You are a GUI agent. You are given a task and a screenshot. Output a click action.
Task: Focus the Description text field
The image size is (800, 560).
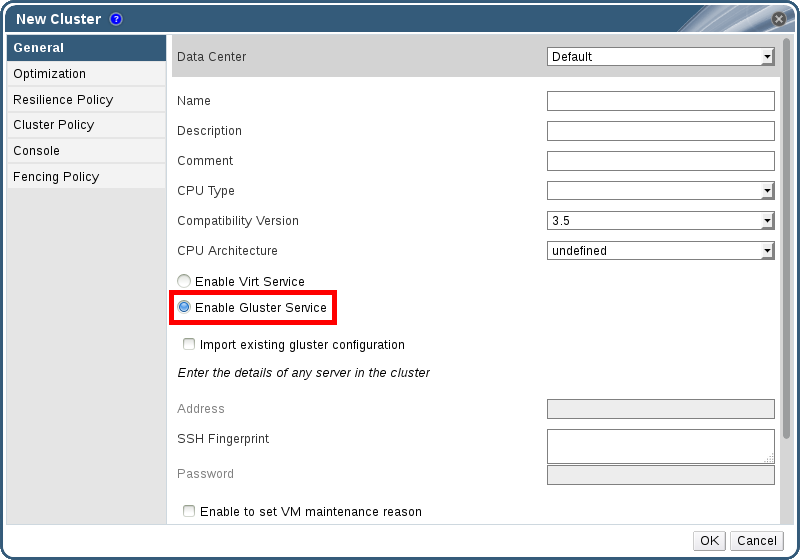[660, 131]
